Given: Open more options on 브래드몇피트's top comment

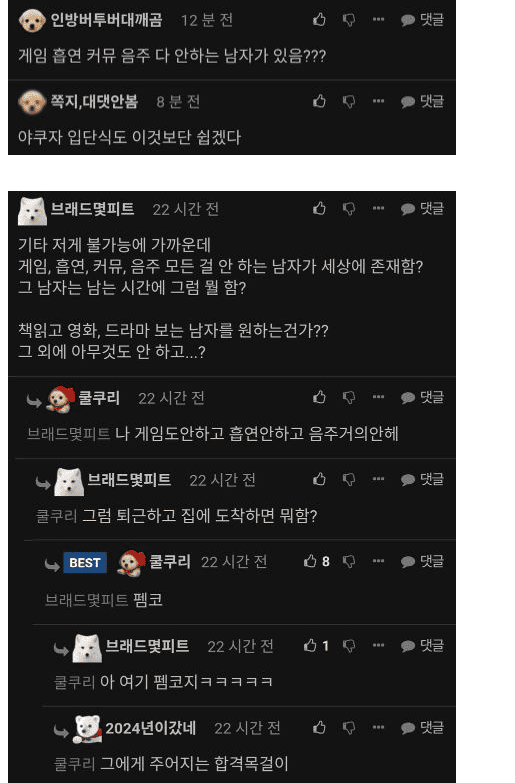Looking at the screenshot, I should click(378, 208).
